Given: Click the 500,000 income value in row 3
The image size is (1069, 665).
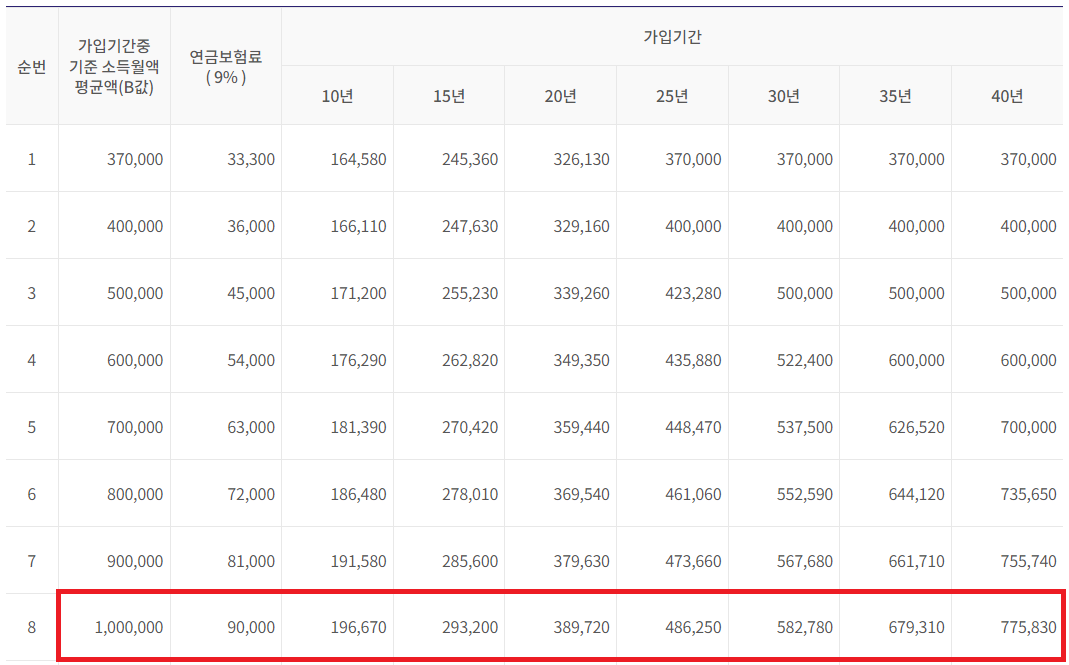Looking at the screenshot, I should [x=133, y=292].
